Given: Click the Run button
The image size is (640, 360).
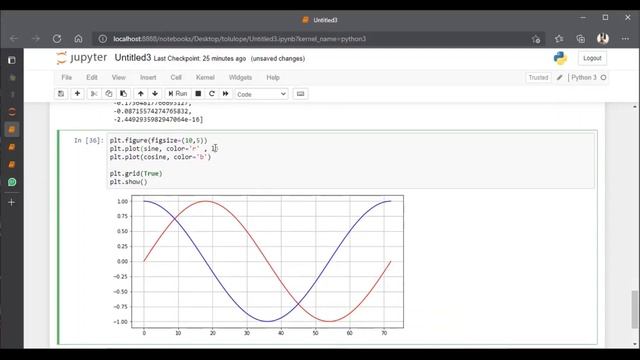Looking at the screenshot, I should (x=178, y=94).
